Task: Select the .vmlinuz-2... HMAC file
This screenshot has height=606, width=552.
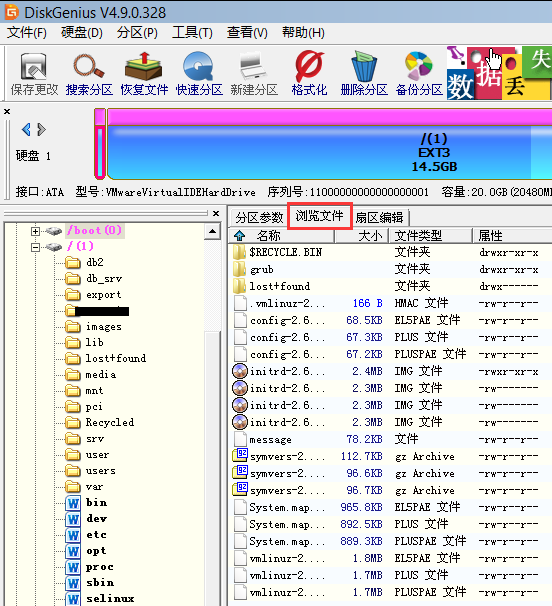Action: (390, 303)
